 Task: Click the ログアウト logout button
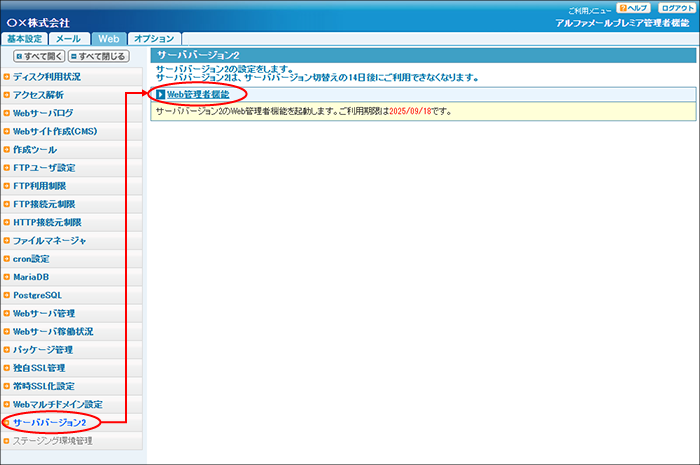pos(676,8)
